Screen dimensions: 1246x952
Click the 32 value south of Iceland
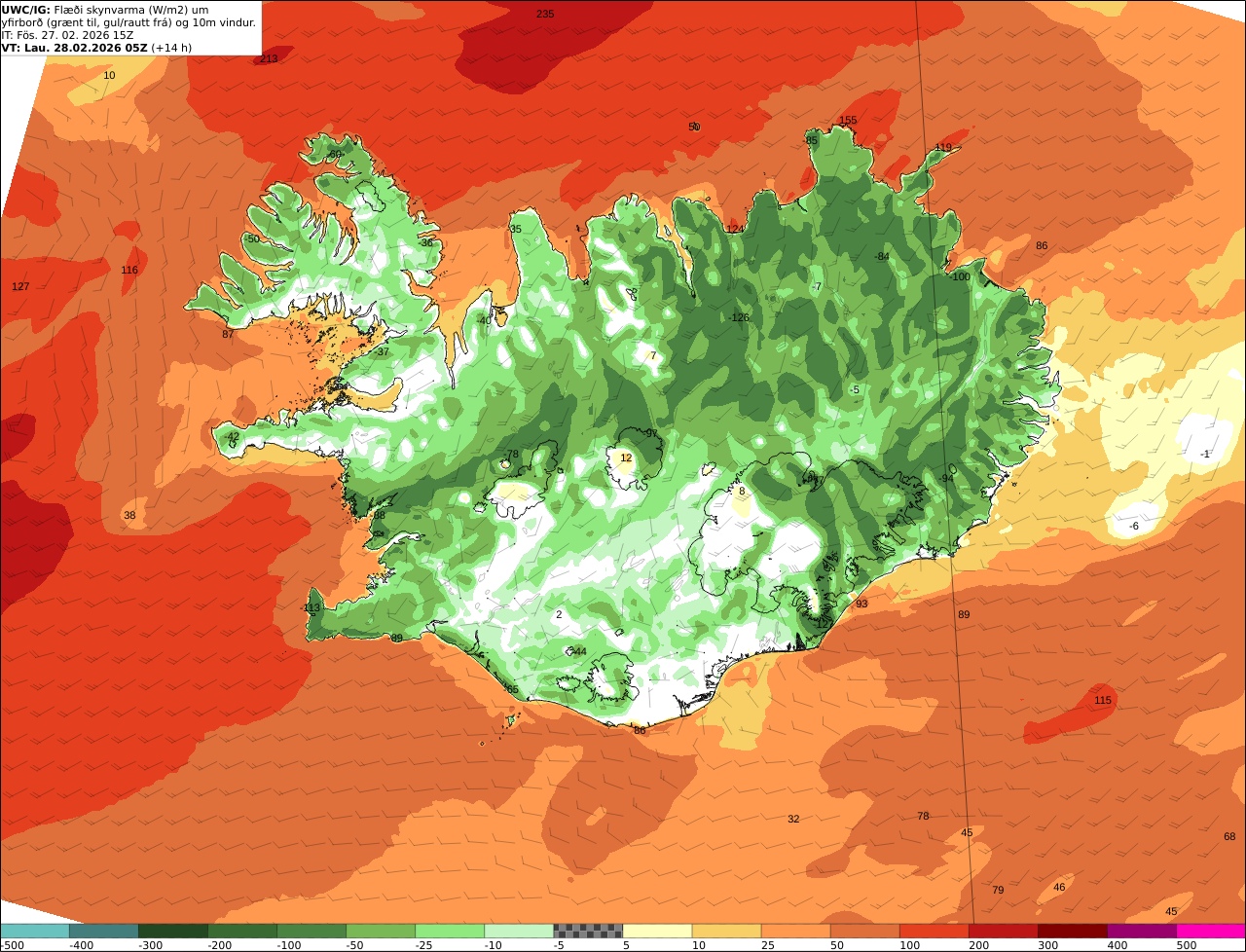793,820
